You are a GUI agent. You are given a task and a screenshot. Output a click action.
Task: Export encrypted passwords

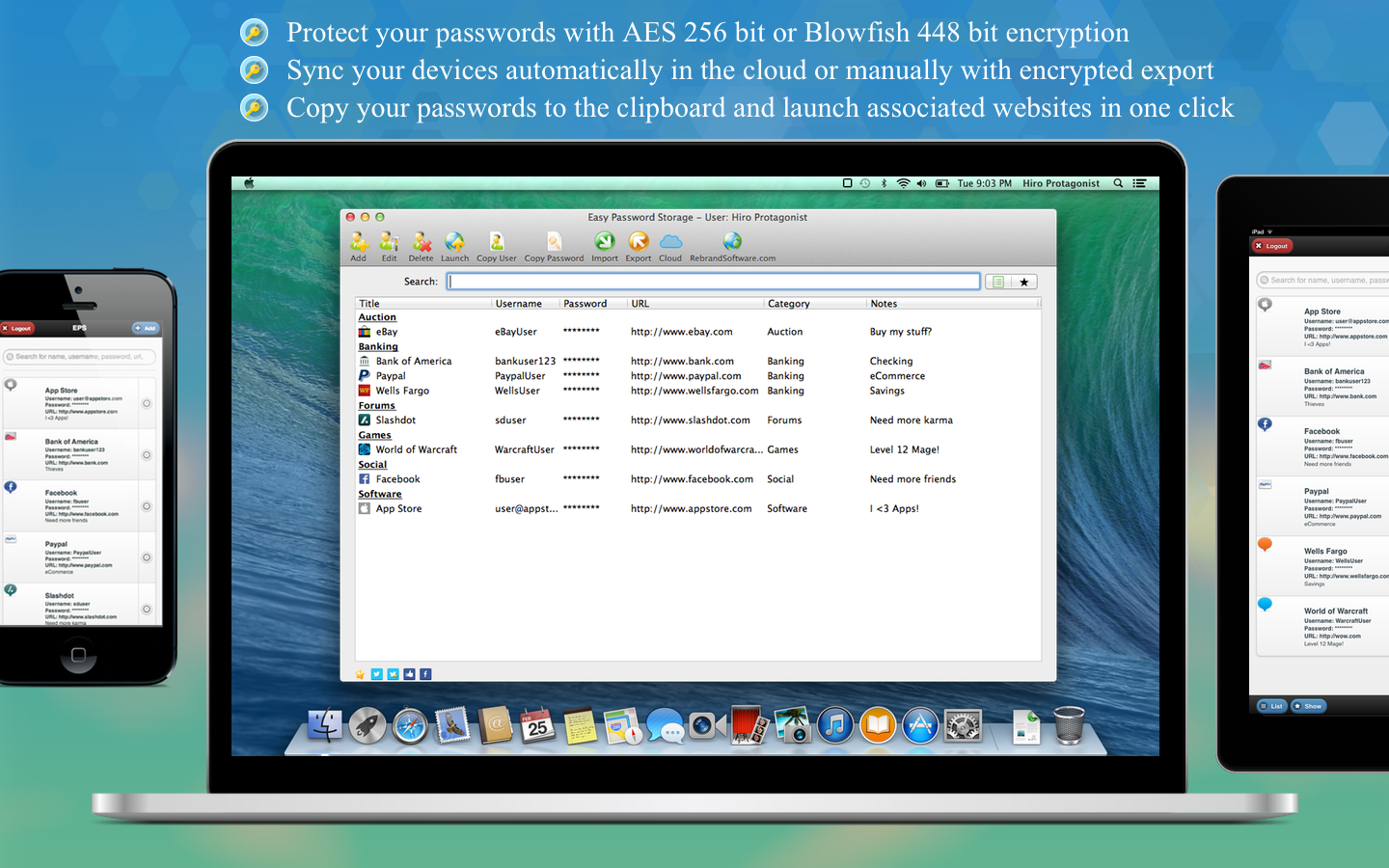click(638, 245)
